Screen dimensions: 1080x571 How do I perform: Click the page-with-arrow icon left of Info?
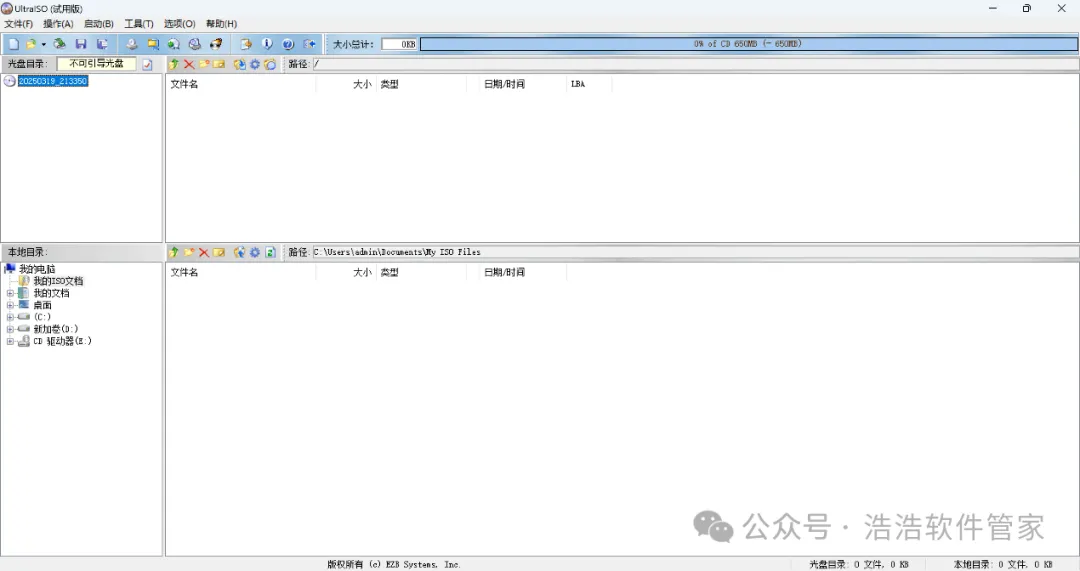(246, 44)
